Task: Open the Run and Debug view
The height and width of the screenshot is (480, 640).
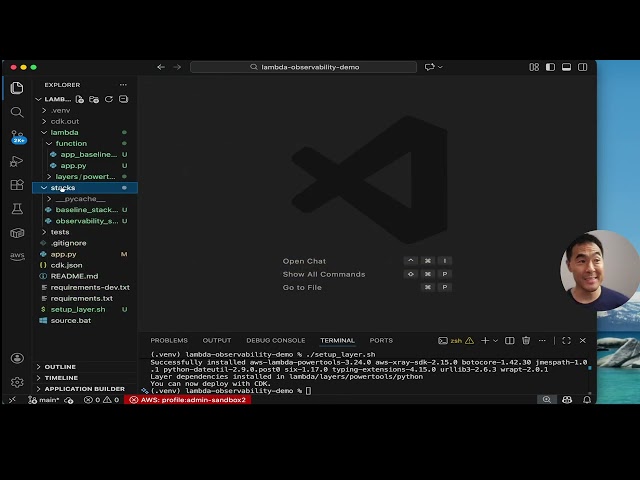Action: [x=17, y=161]
